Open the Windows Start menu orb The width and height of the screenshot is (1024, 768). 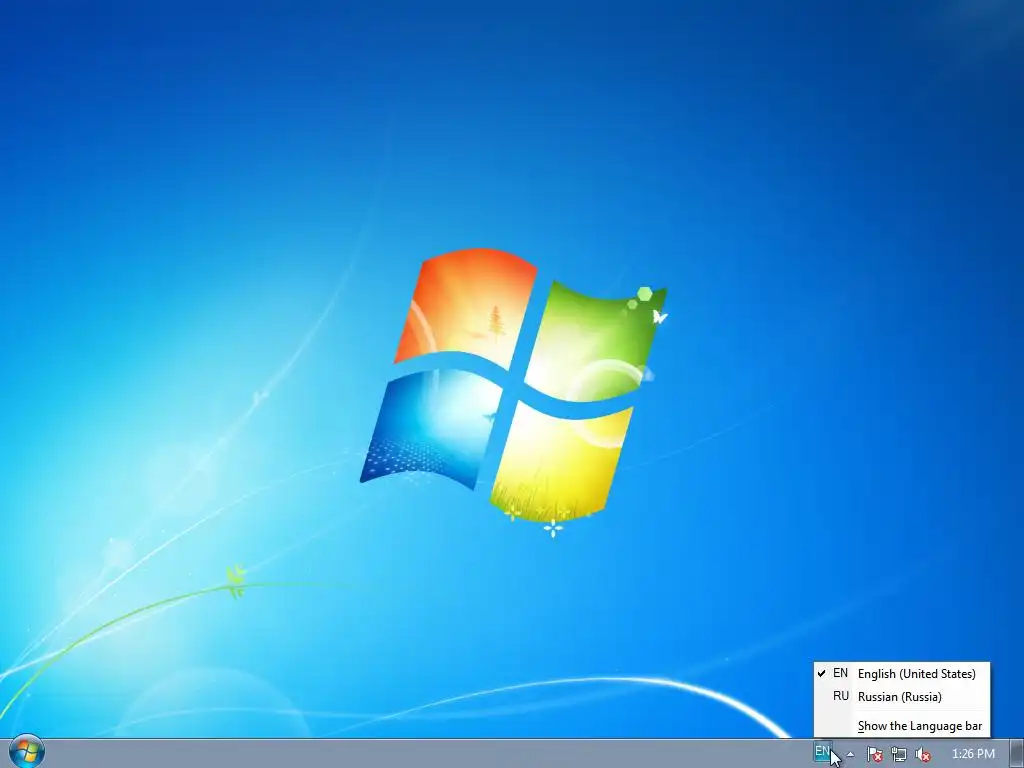[x=27, y=752]
